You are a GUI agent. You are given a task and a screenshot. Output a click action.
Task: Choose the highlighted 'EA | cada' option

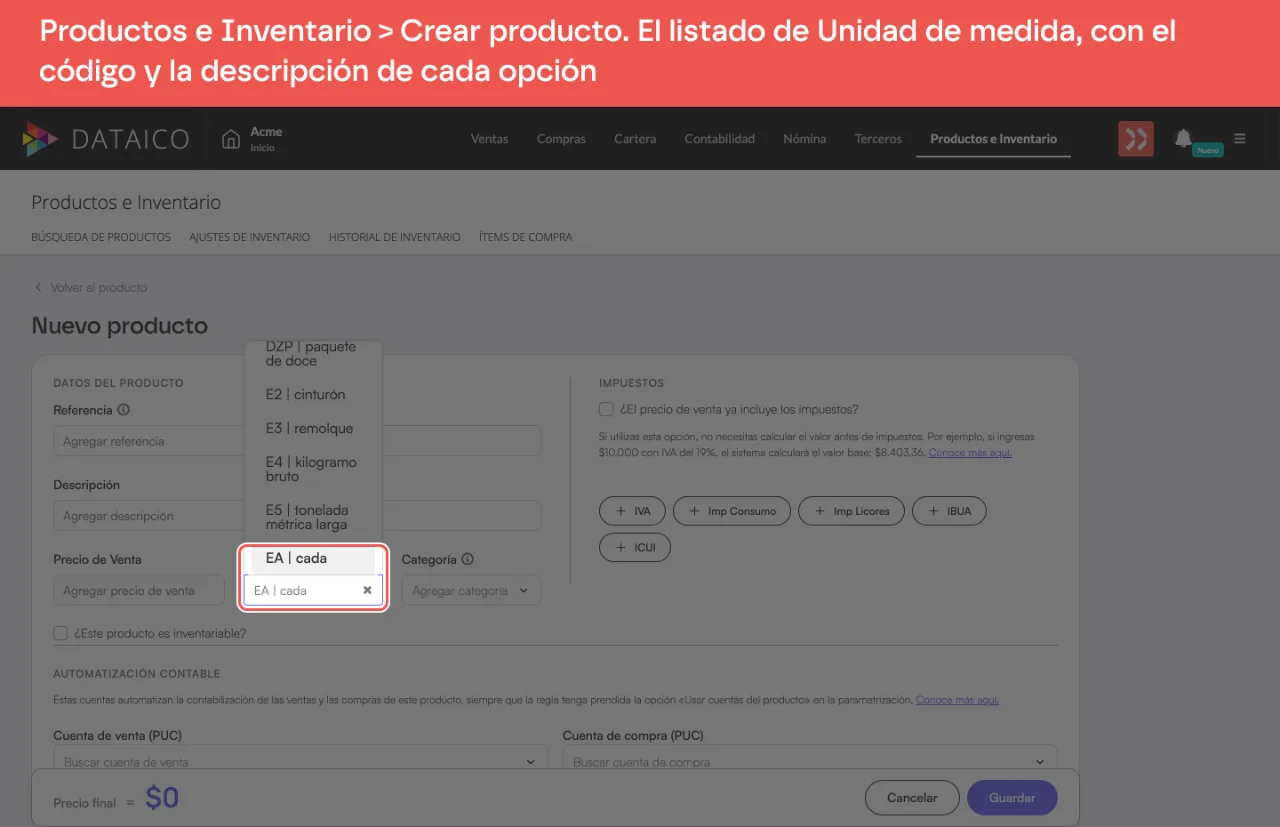(x=313, y=558)
